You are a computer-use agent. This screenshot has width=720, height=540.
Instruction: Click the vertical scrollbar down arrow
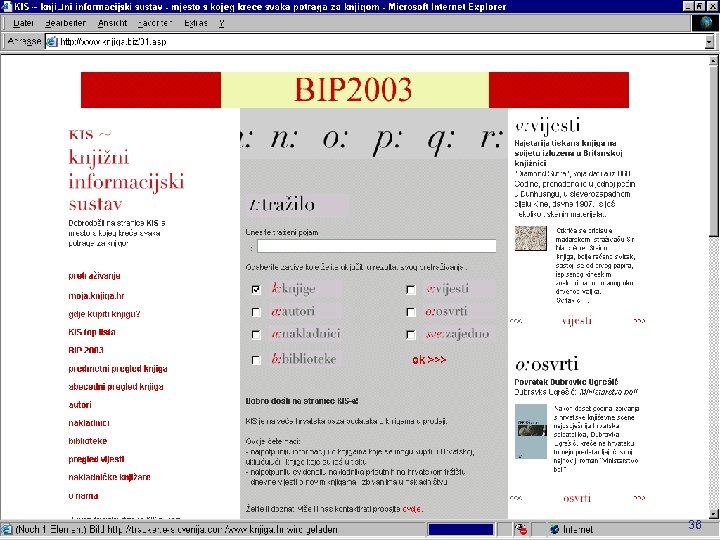pyautogui.click(x=713, y=513)
